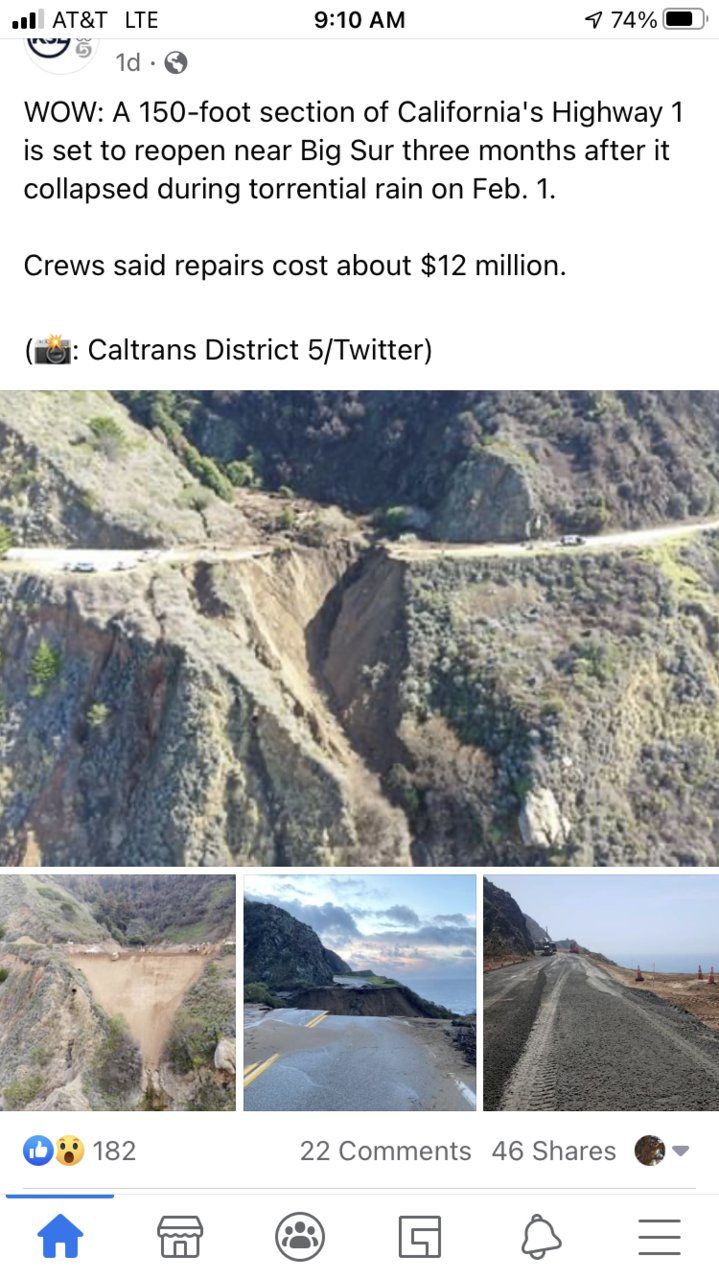Open the Marketplace storefront icon
The height and width of the screenshot is (1279, 719).
(x=180, y=1237)
